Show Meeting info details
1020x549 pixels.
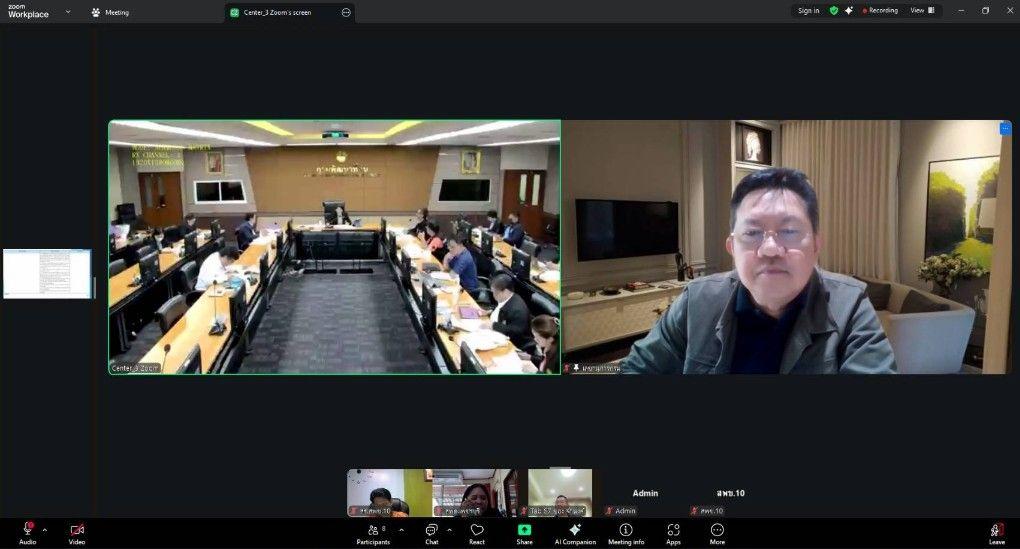tap(626, 531)
